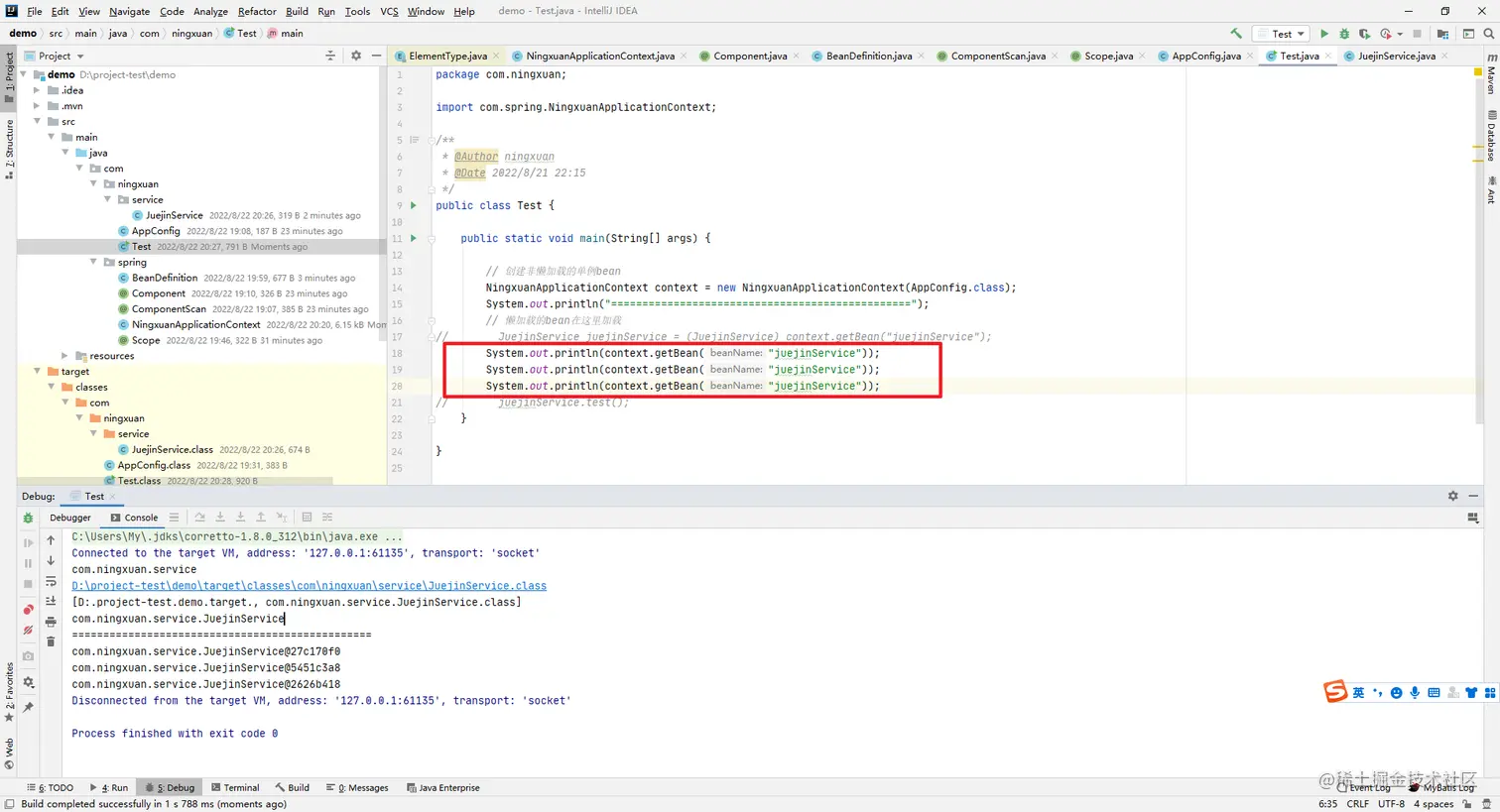Start debugging with the green bug icon

(x=1344, y=34)
